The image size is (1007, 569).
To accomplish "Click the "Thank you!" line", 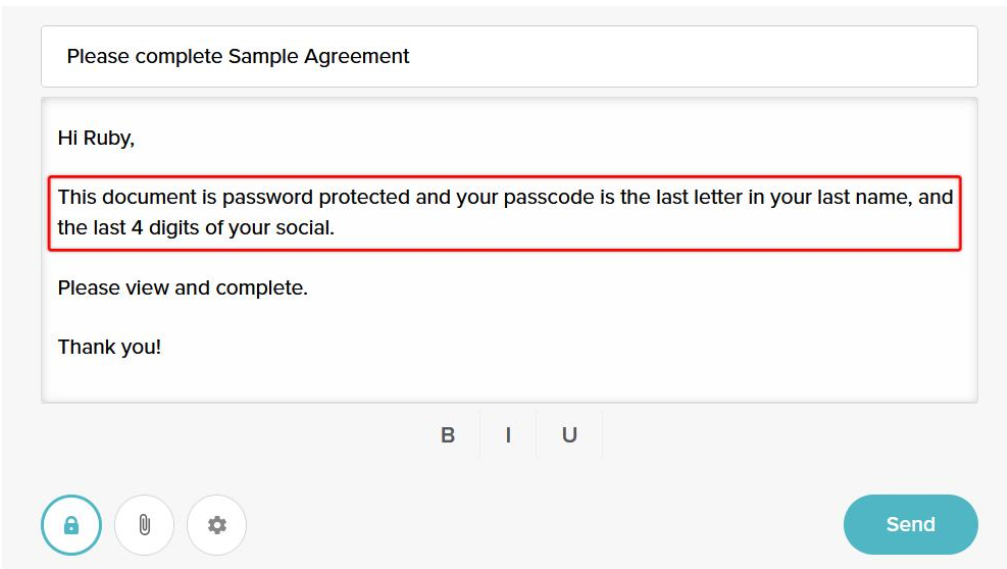I will click(x=109, y=347).
